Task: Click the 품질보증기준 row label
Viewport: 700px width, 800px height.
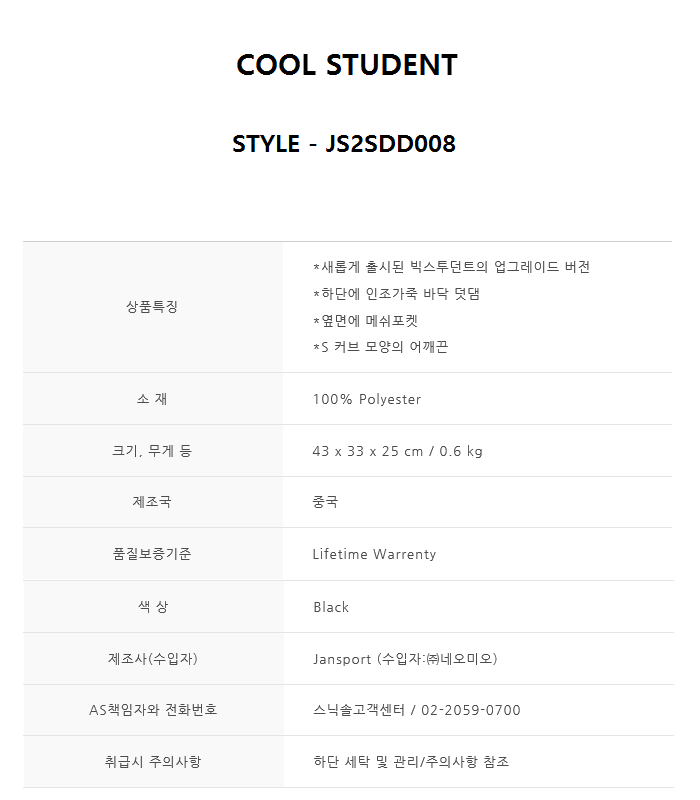Action: (x=152, y=554)
